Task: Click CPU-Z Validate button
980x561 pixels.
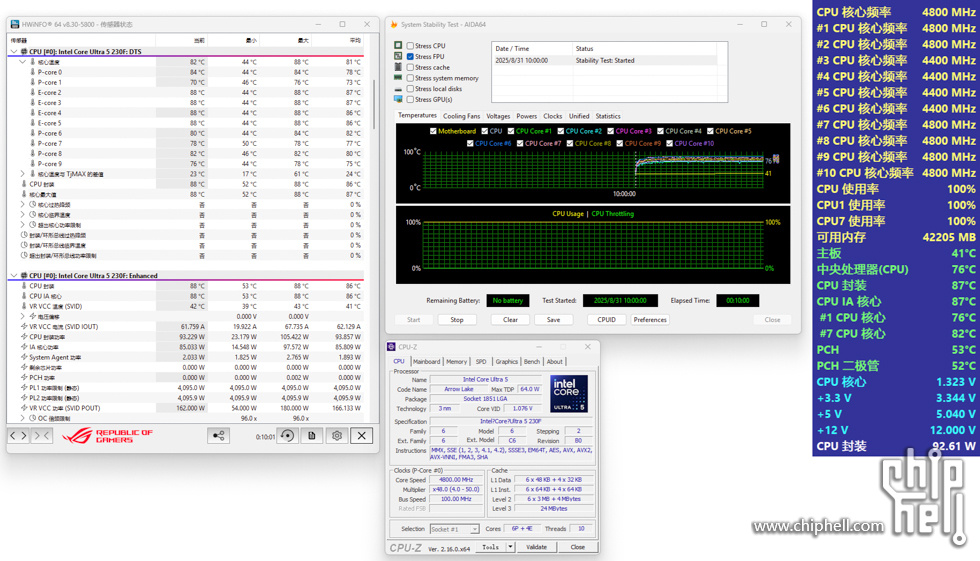Action: 536,547
